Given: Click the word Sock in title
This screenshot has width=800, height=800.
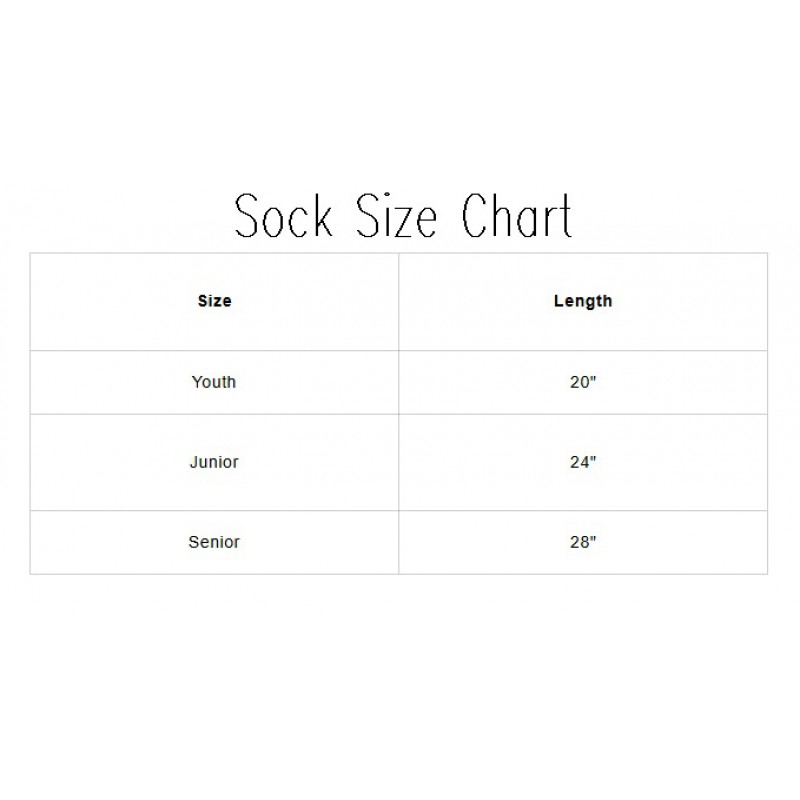Looking at the screenshot, I should tap(284, 216).
